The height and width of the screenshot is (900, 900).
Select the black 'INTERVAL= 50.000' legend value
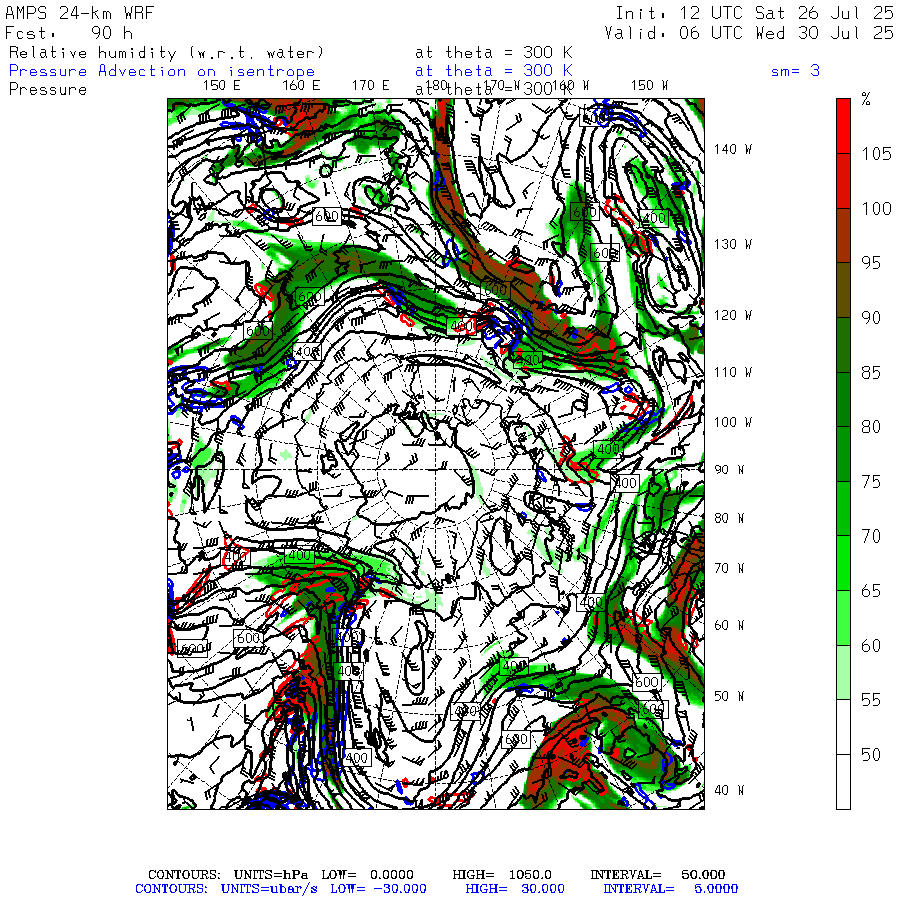coord(658,875)
